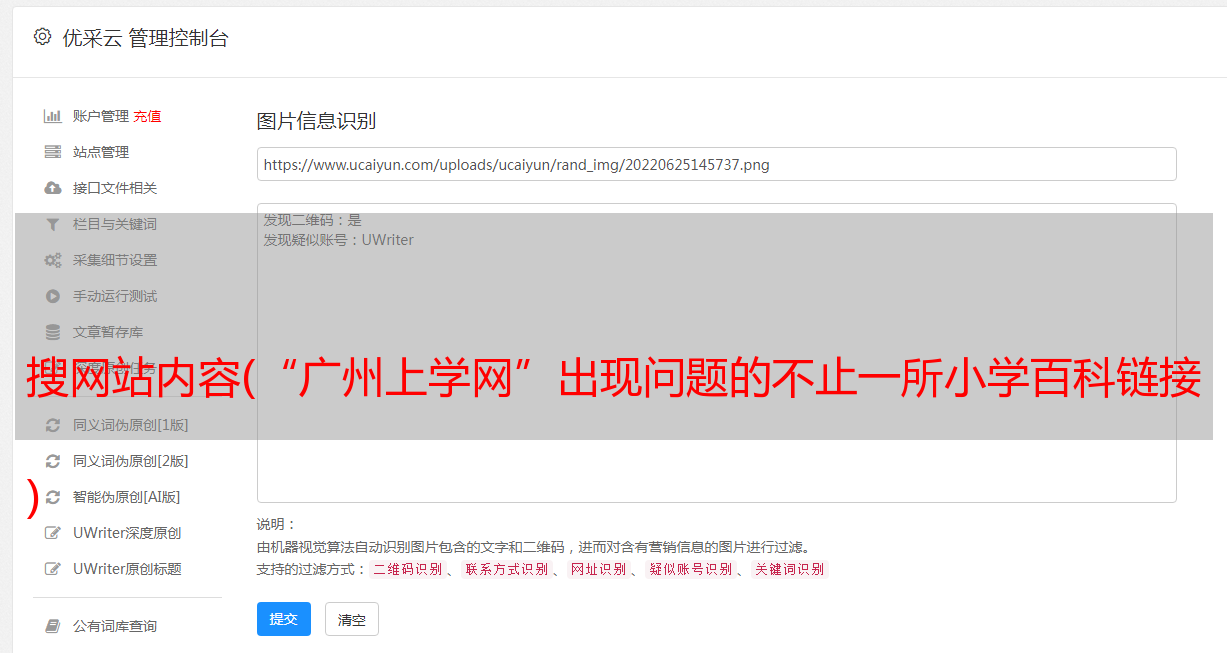Screen dimensions: 1227x653
Task: Click edit icon next to UWriter深度原创
Action: tap(53, 533)
